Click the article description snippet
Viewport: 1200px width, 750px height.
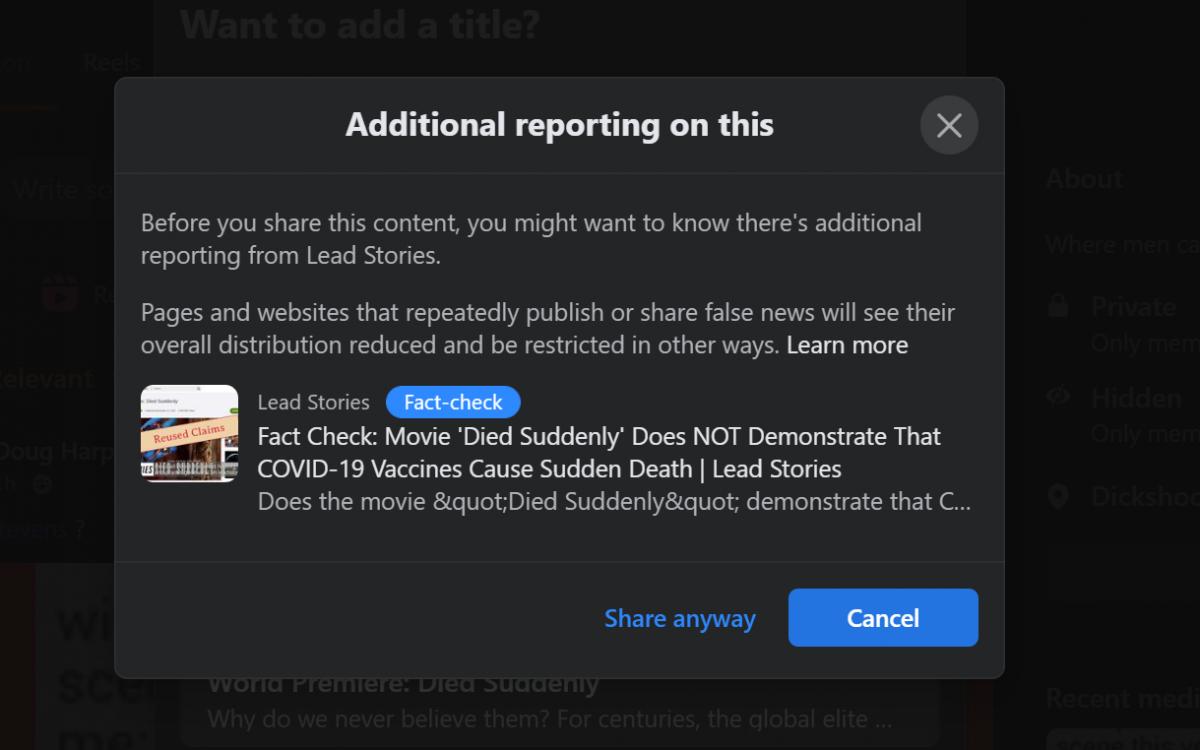point(614,501)
